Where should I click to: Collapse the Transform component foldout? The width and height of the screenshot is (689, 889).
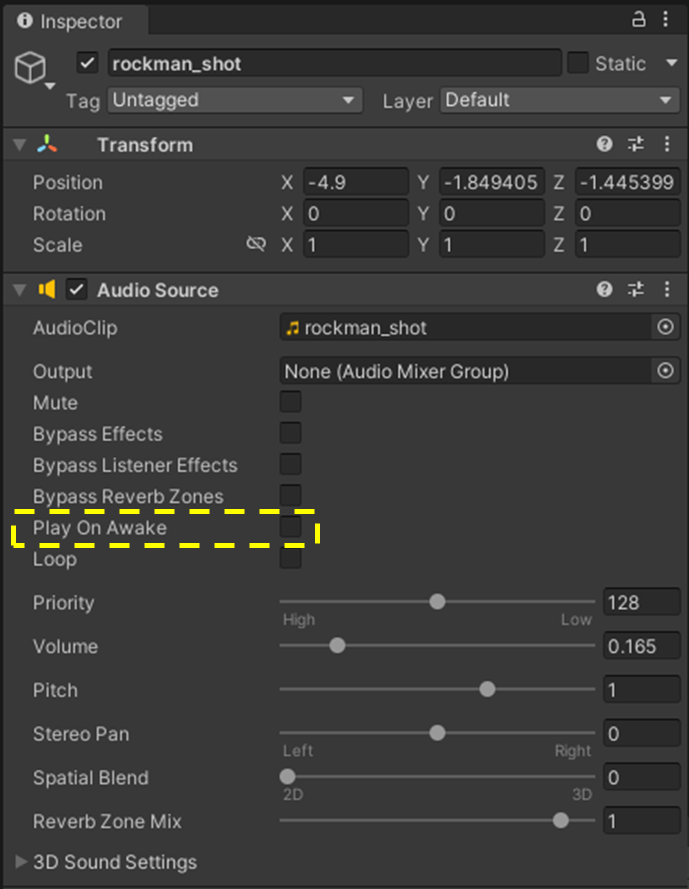(x=20, y=145)
